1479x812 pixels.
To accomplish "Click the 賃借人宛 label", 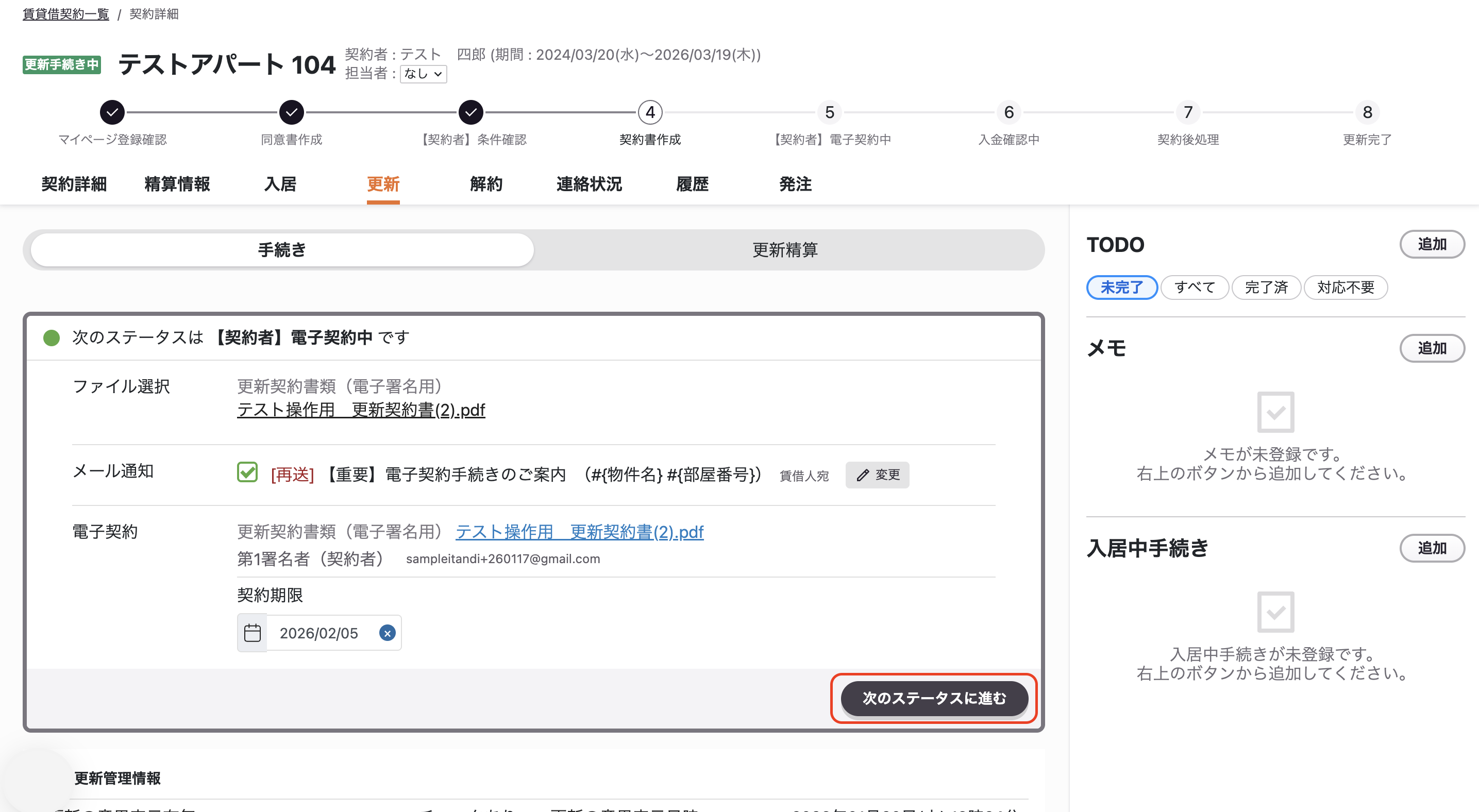I will click(x=804, y=476).
